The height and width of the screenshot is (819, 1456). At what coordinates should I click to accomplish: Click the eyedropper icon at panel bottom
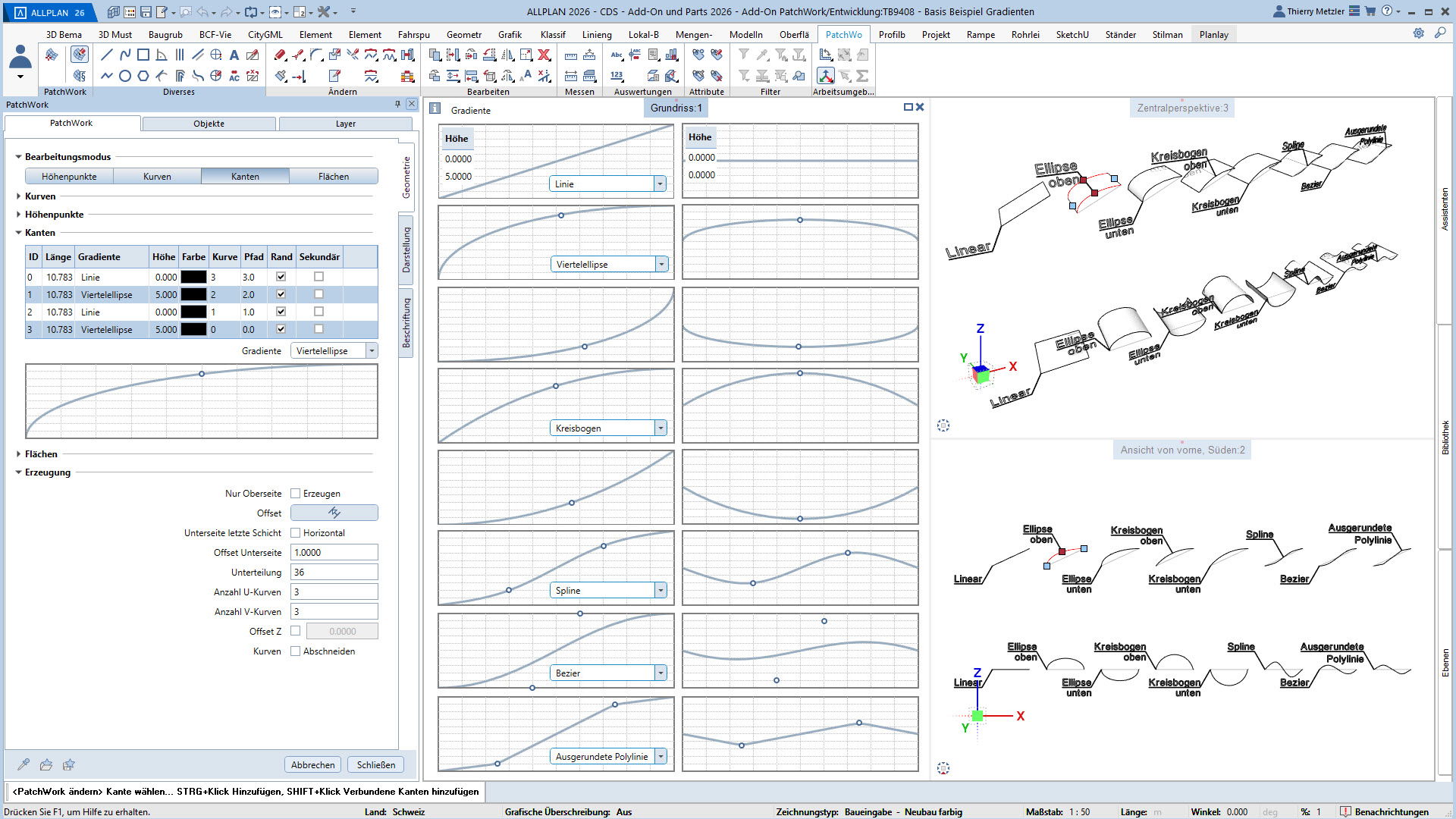point(24,764)
